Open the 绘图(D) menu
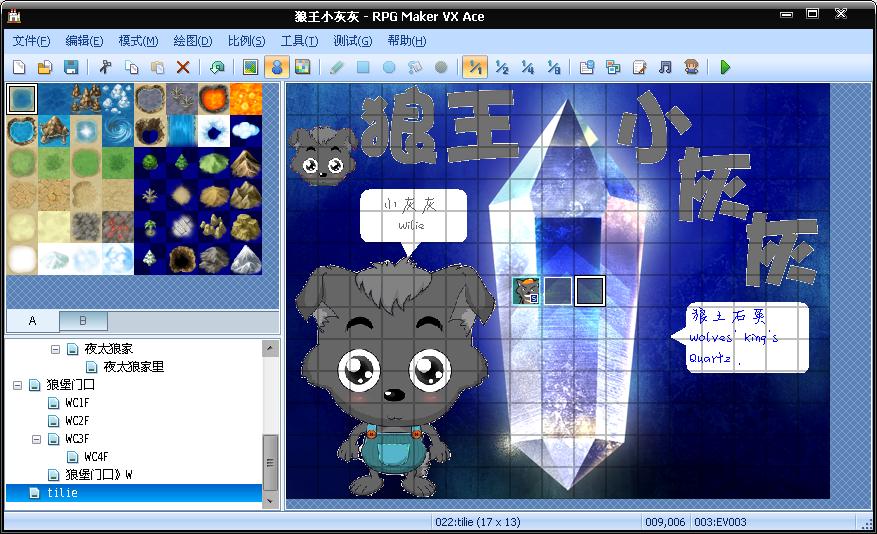 (192, 41)
